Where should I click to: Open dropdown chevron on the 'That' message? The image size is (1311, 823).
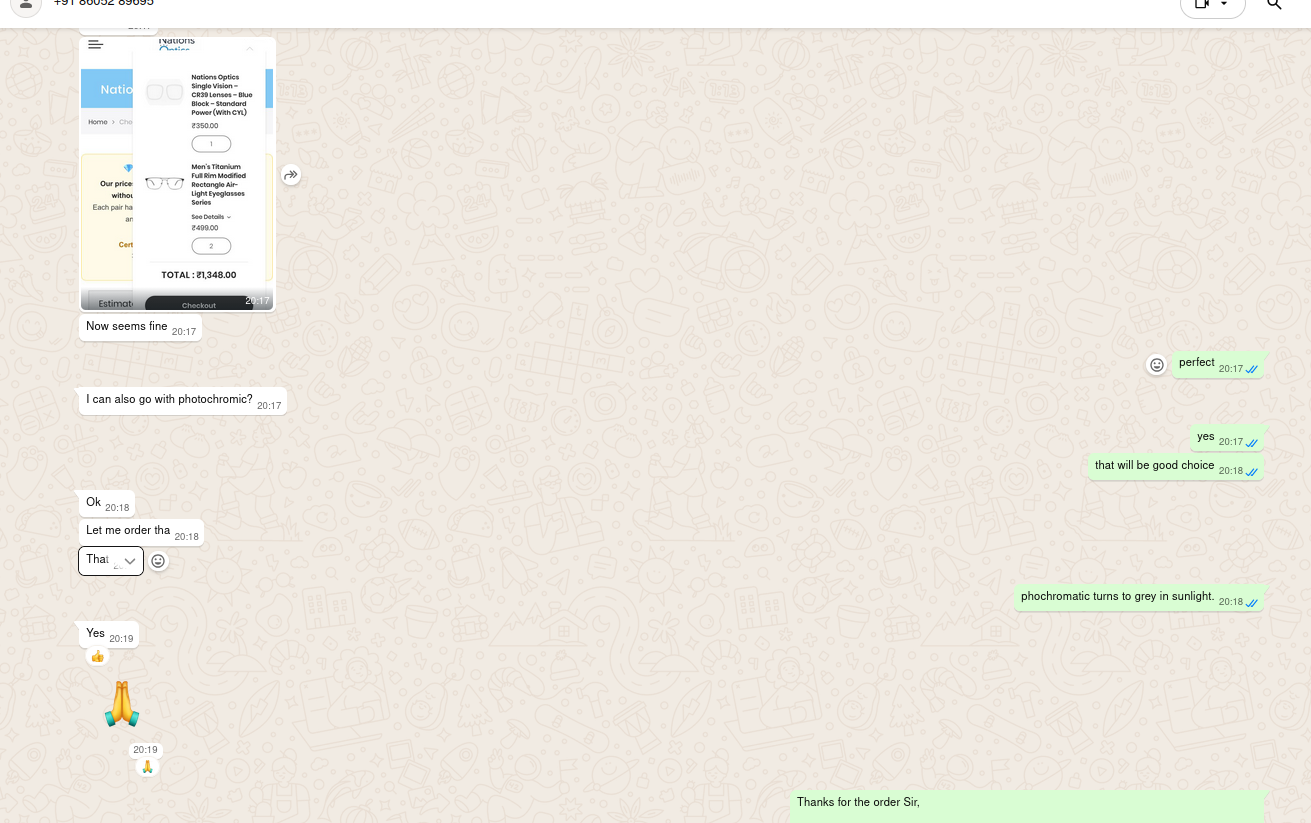[x=129, y=561]
